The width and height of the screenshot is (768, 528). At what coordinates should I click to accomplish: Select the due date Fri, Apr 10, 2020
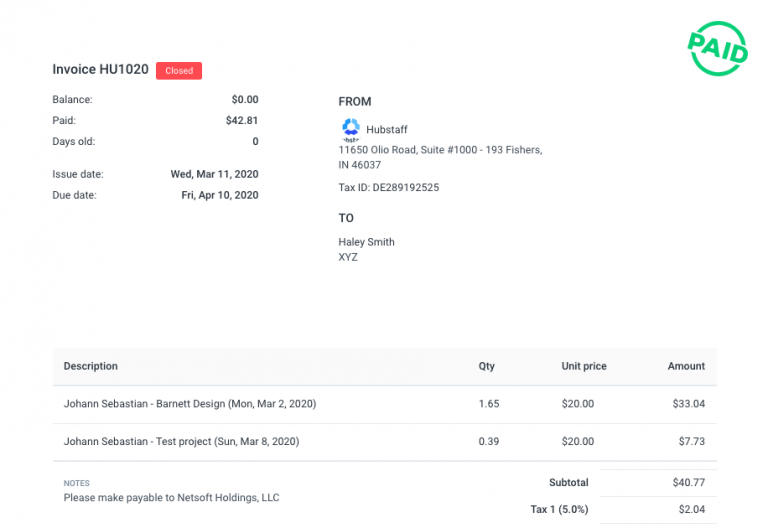pyautogui.click(x=218, y=195)
